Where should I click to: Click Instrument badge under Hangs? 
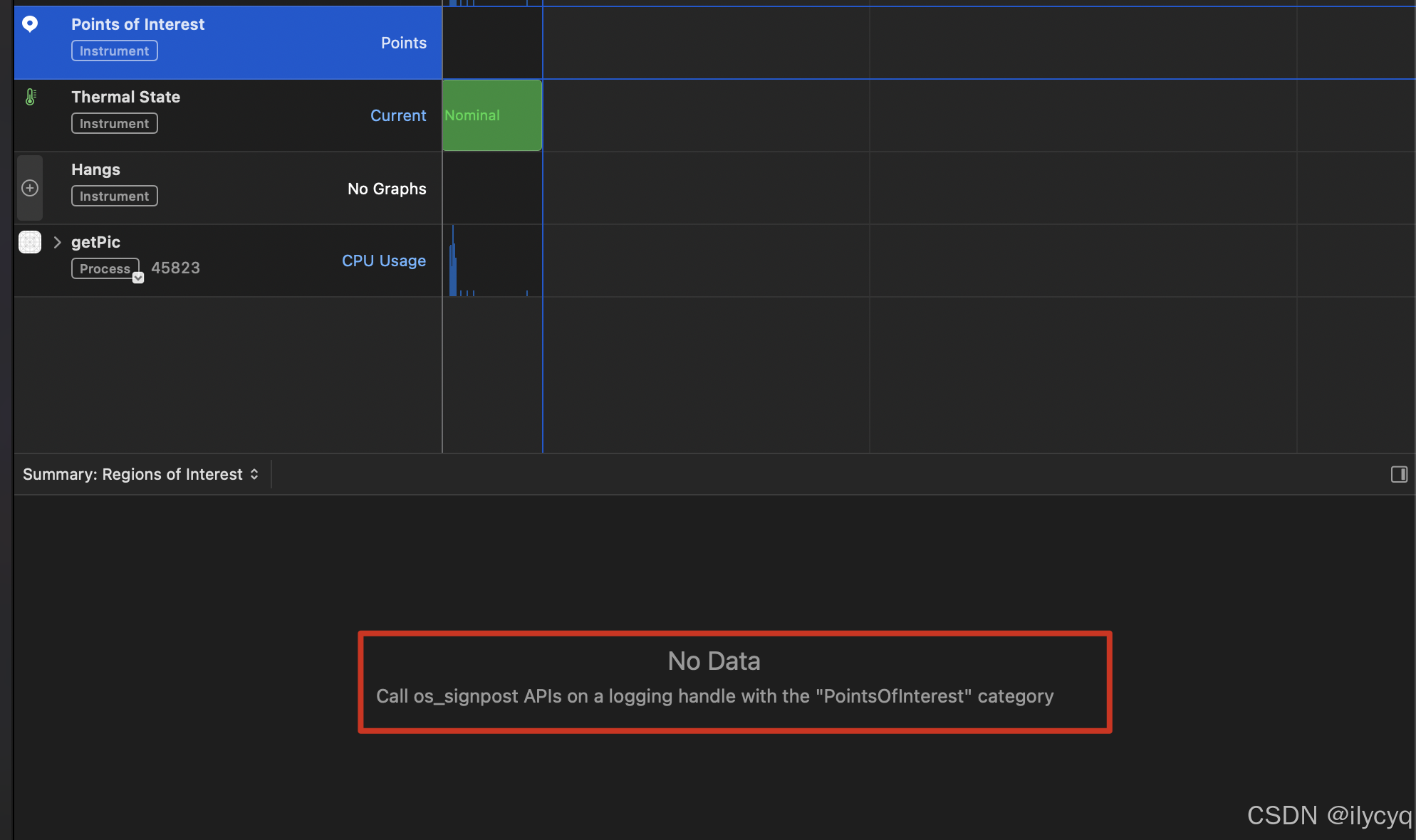(x=114, y=196)
